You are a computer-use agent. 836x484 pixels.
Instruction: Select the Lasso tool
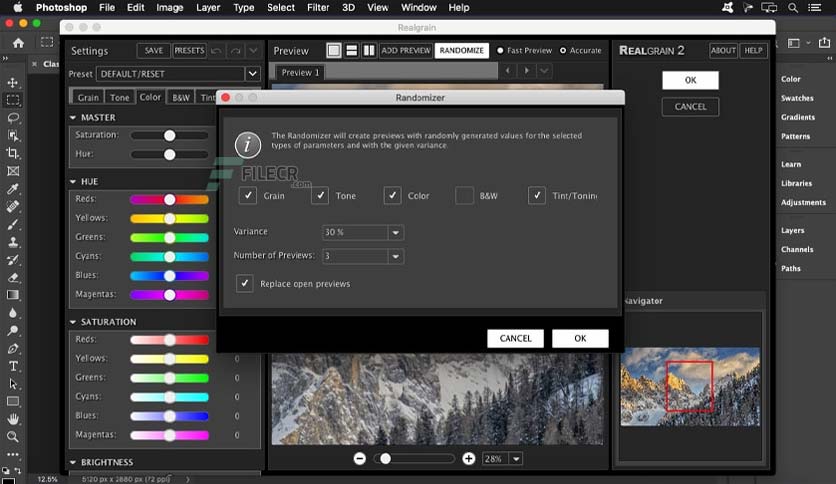(x=13, y=118)
